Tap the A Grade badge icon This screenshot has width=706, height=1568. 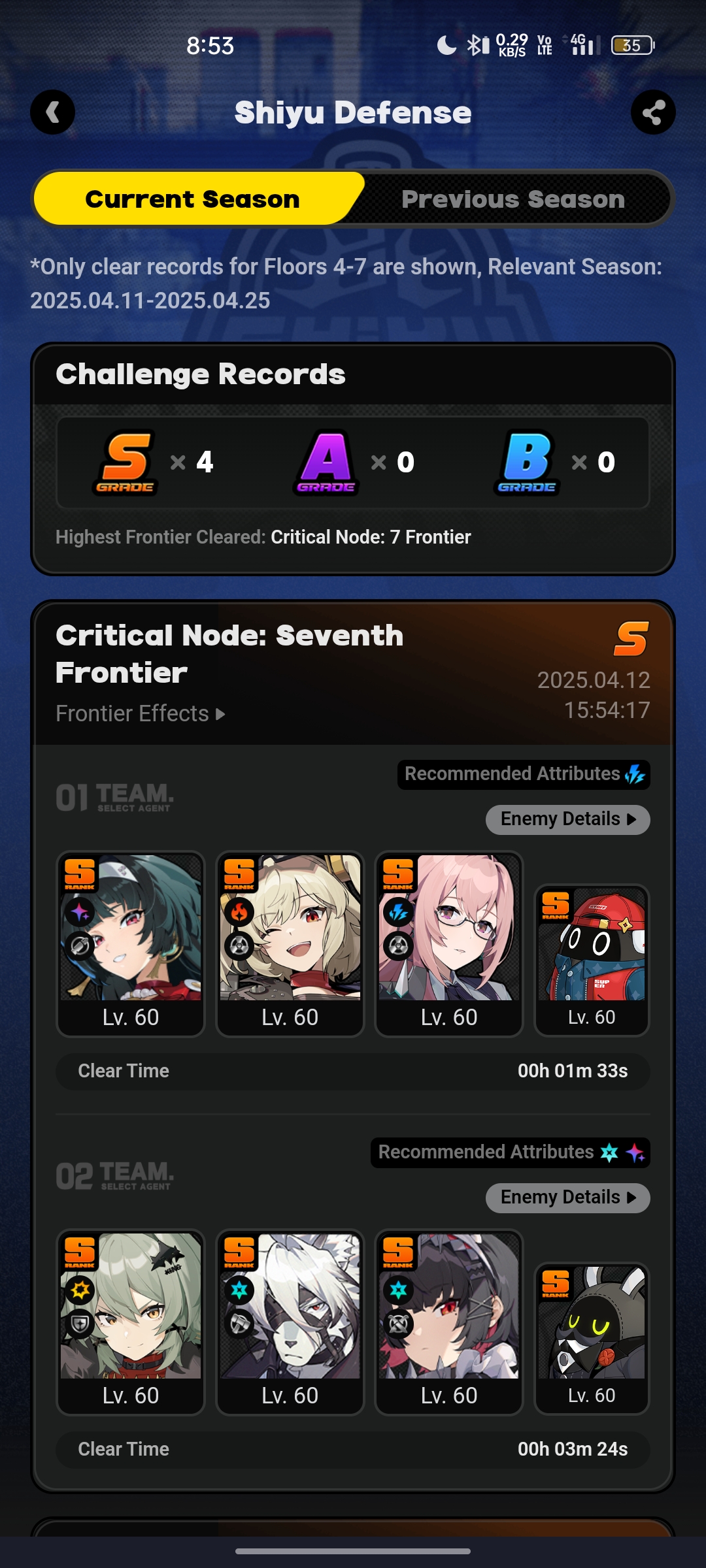(326, 463)
